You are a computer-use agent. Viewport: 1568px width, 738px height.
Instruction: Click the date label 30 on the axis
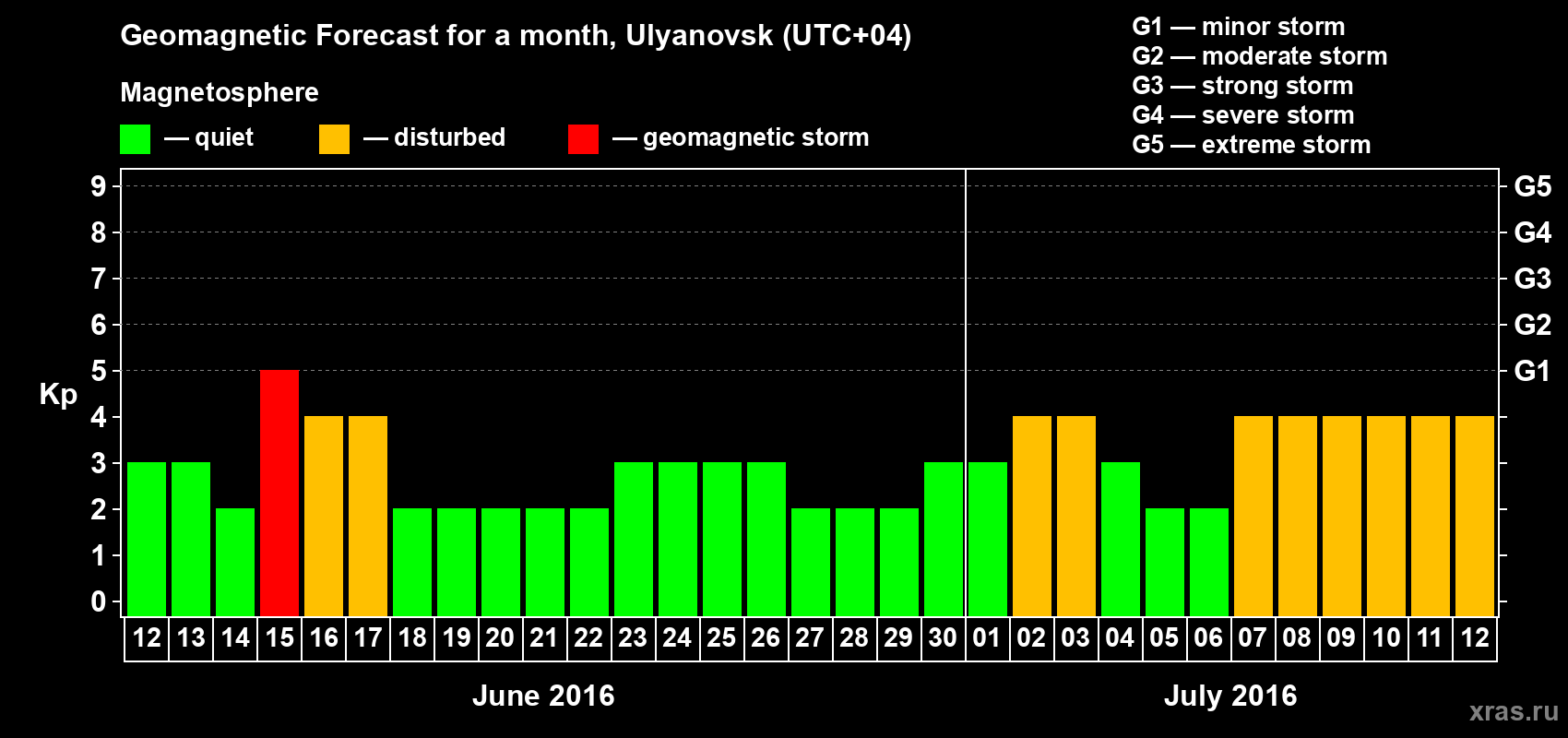point(943,637)
